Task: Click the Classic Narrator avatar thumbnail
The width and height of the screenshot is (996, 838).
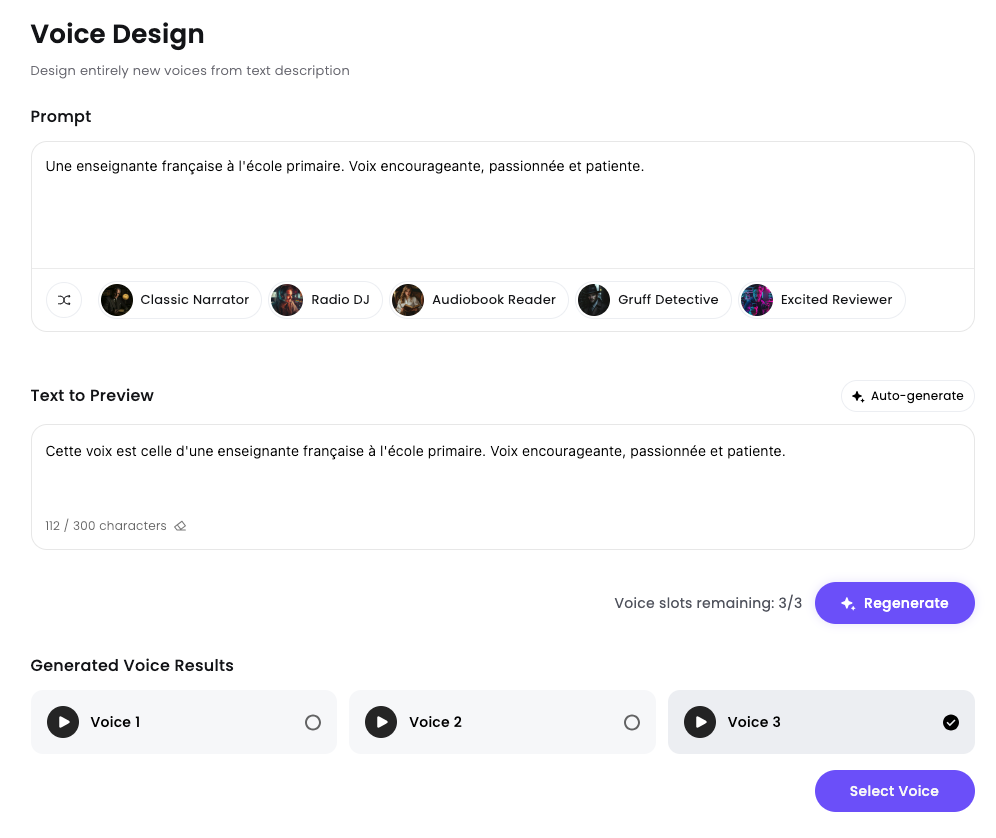Action: 117,300
